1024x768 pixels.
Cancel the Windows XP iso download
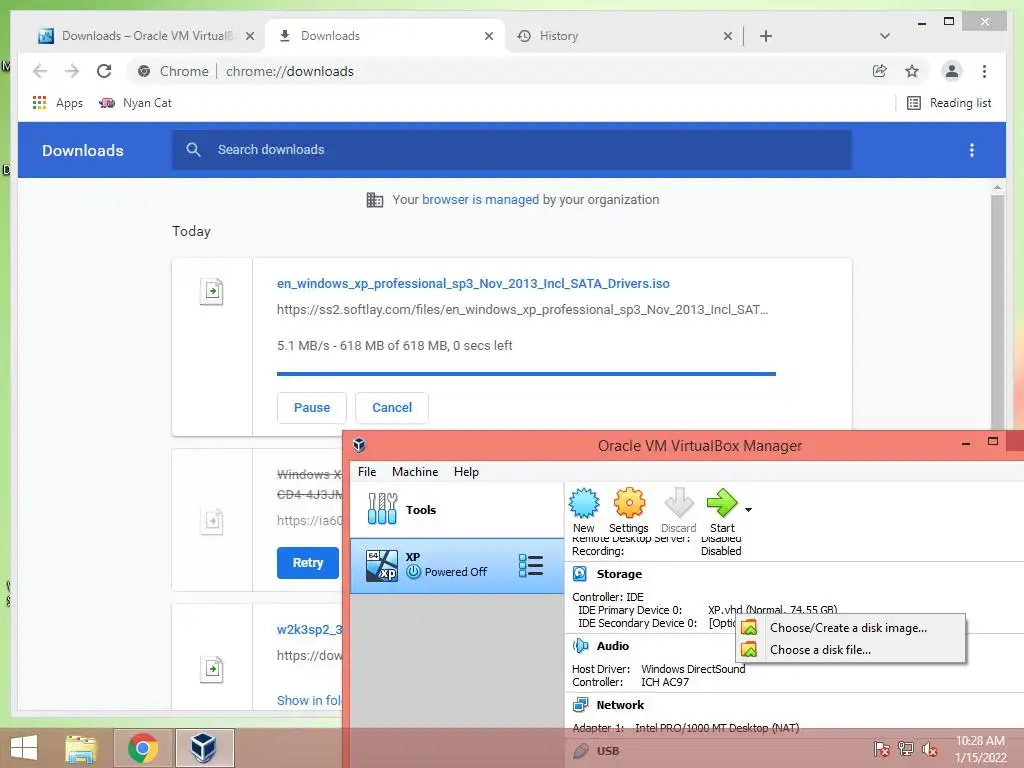point(392,408)
